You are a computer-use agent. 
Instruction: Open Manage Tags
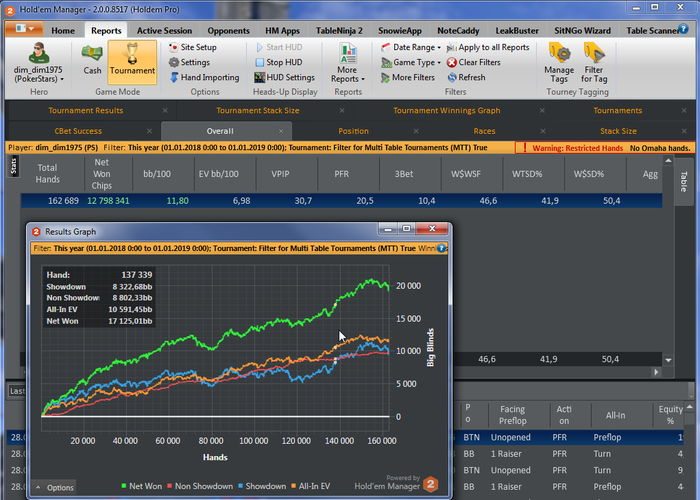559,63
